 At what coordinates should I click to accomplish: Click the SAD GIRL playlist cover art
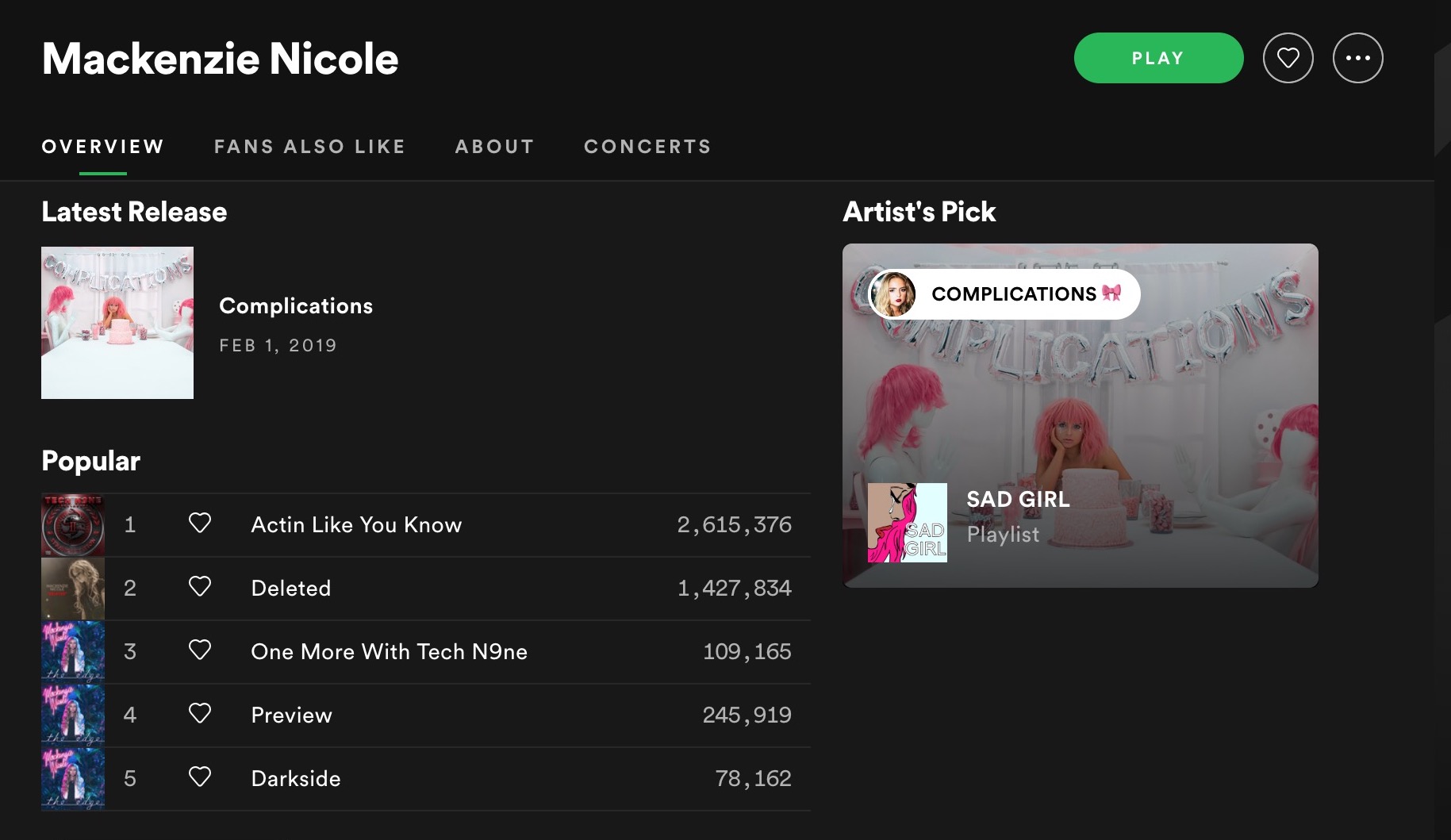coord(907,523)
